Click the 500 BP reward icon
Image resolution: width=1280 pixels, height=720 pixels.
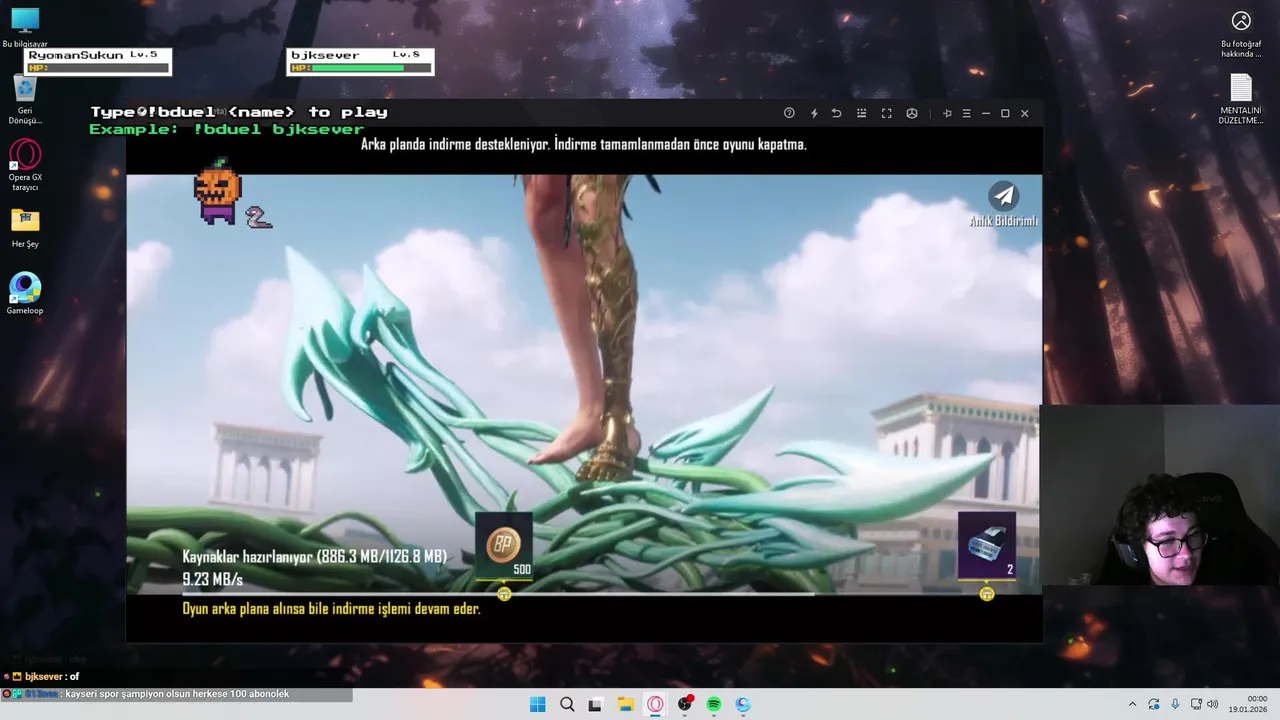point(504,546)
